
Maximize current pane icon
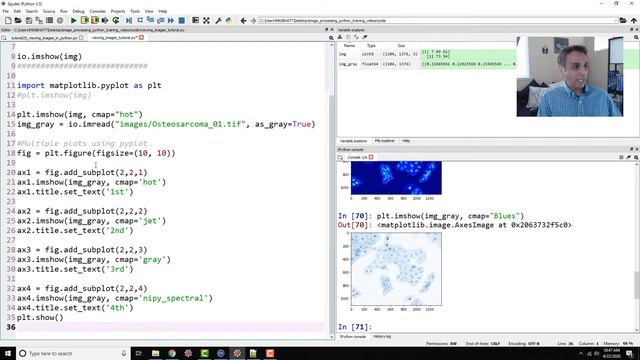[x=196, y=20]
